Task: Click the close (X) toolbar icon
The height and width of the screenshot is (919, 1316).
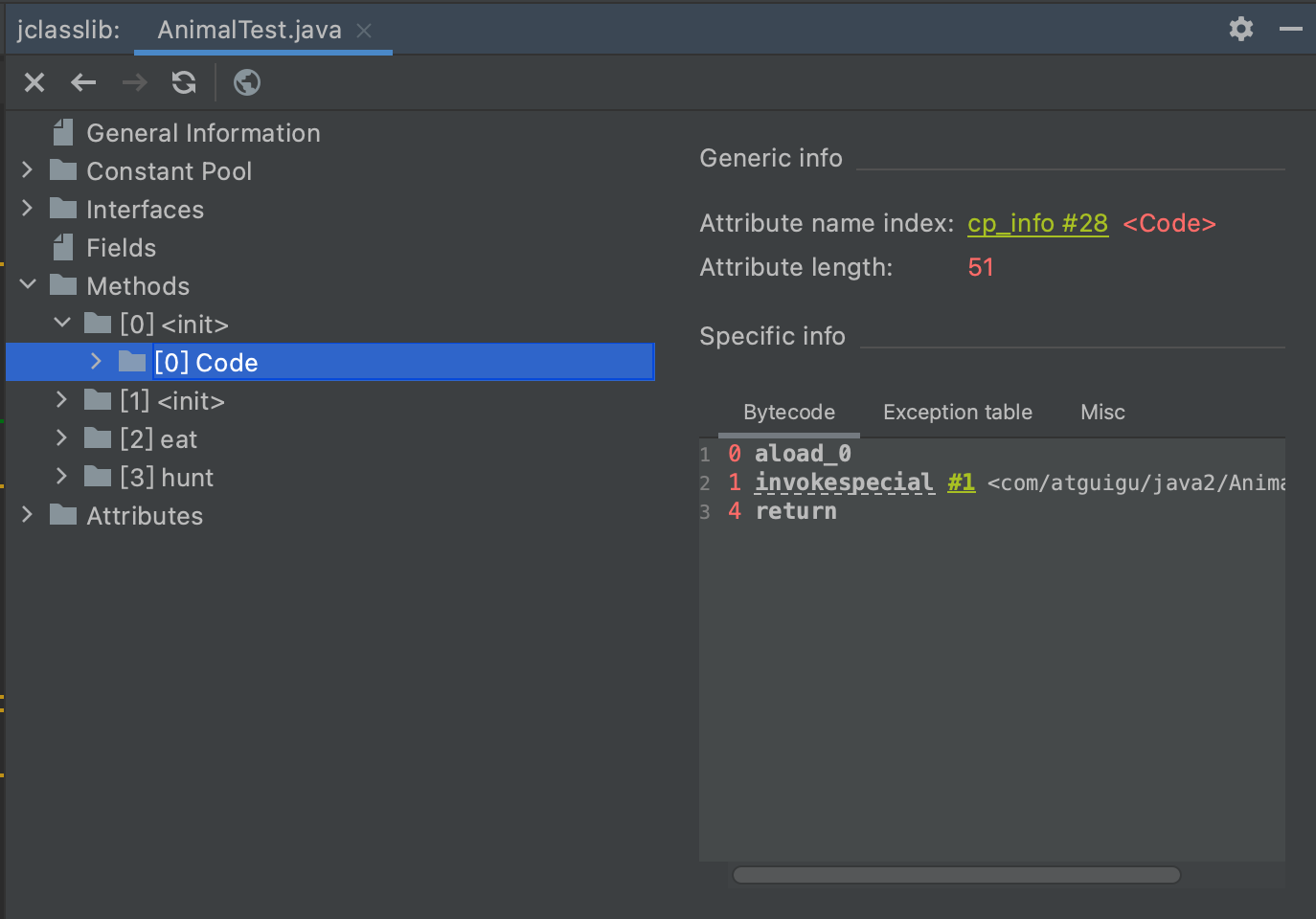Action: click(34, 83)
